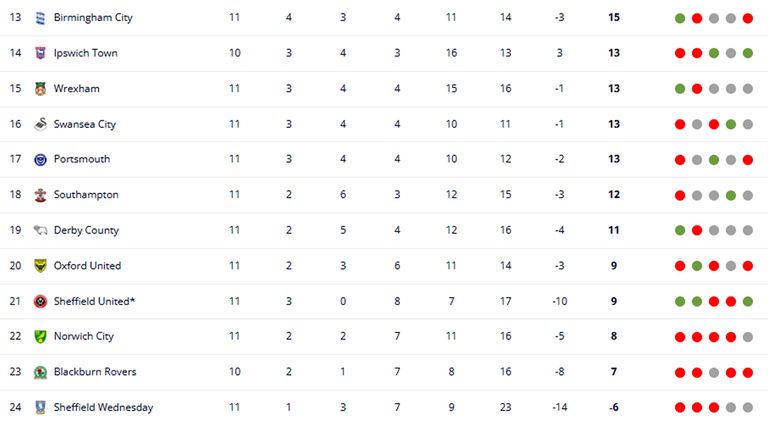768x432 pixels.
Task: Go to the Swansea City team link
Action: coord(85,124)
